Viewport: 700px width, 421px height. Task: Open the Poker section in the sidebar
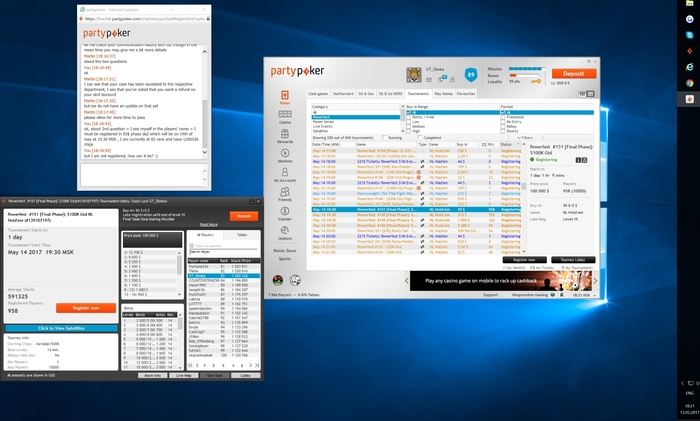click(x=285, y=97)
